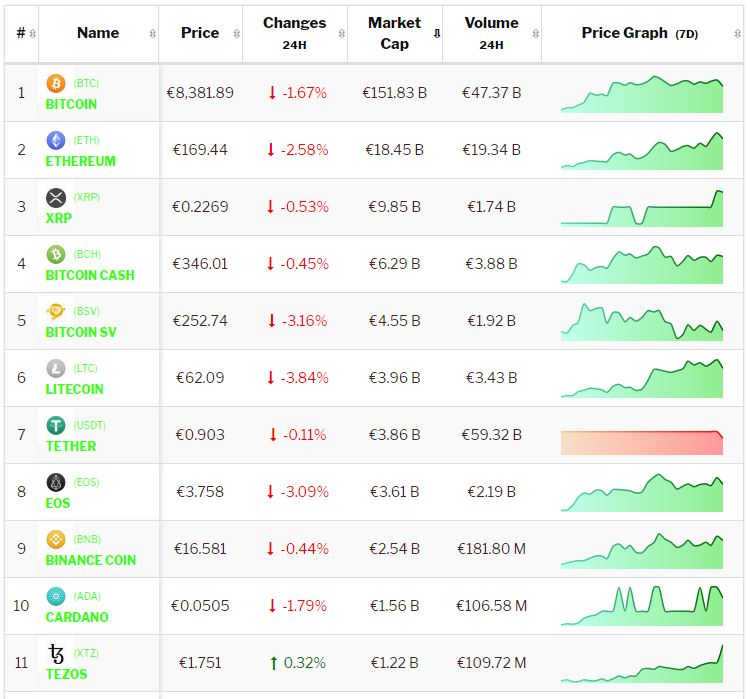750x699 pixels.
Task: Click Tether's red 7-day price graph
Action: point(641,442)
